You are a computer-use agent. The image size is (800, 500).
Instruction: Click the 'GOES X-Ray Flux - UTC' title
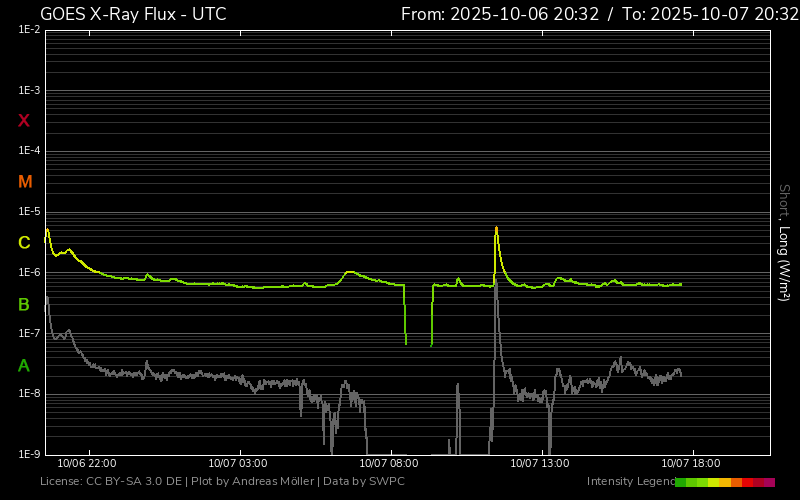[133, 14]
